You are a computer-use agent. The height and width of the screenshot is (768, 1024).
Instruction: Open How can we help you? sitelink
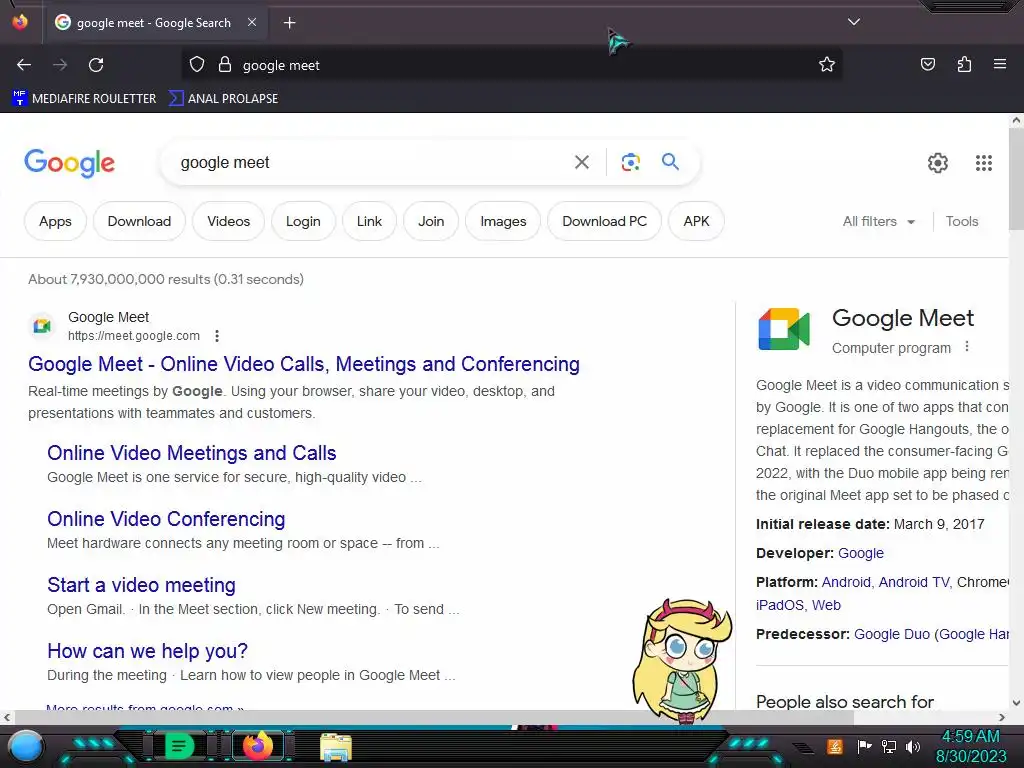pyautogui.click(x=148, y=650)
